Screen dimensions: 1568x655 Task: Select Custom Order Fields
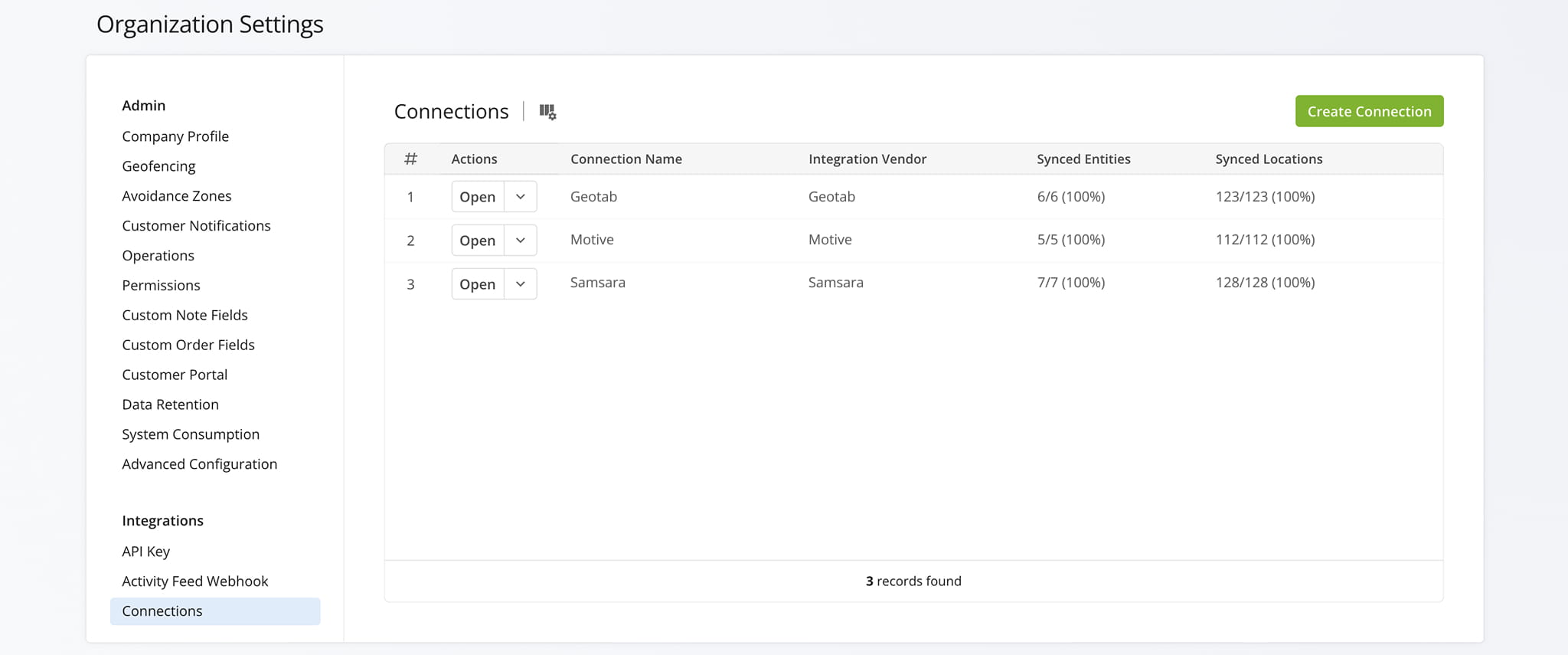coord(188,346)
